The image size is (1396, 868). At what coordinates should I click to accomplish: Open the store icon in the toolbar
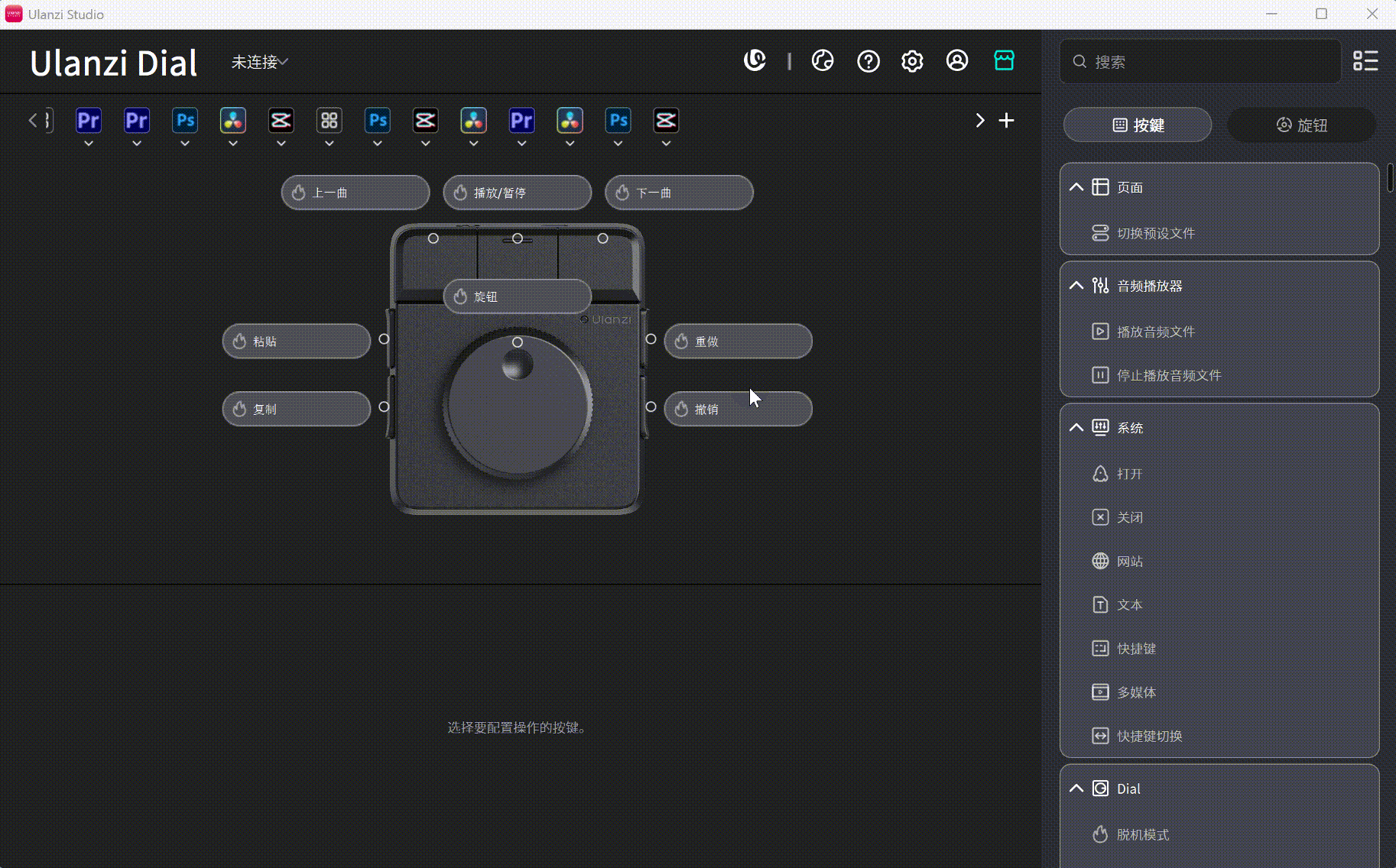pyautogui.click(x=1004, y=60)
